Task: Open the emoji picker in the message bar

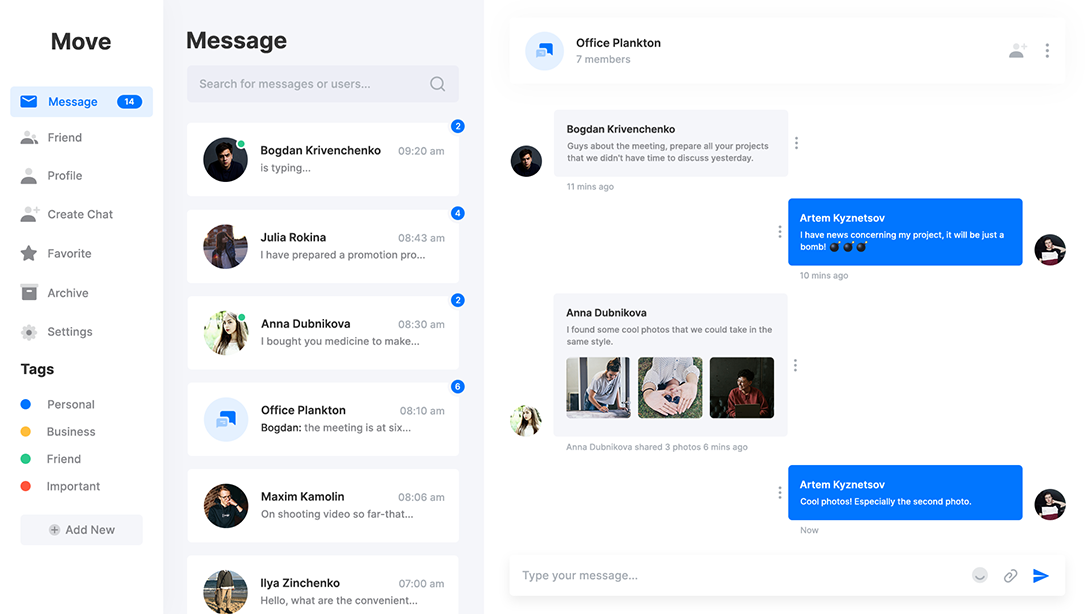Action: (979, 575)
